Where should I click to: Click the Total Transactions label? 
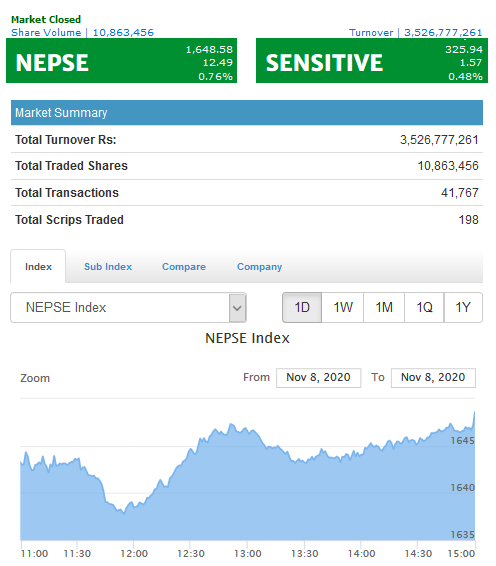(x=67, y=193)
